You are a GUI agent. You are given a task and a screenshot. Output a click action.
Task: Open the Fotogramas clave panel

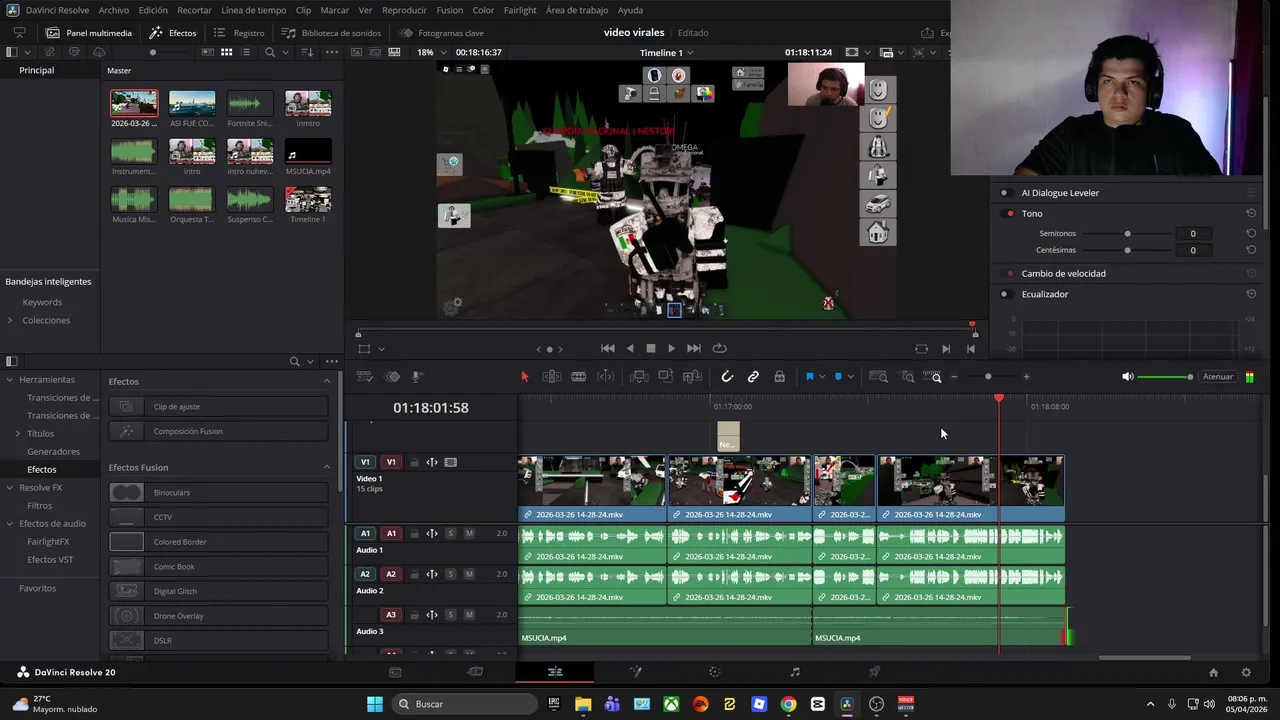[x=441, y=32]
